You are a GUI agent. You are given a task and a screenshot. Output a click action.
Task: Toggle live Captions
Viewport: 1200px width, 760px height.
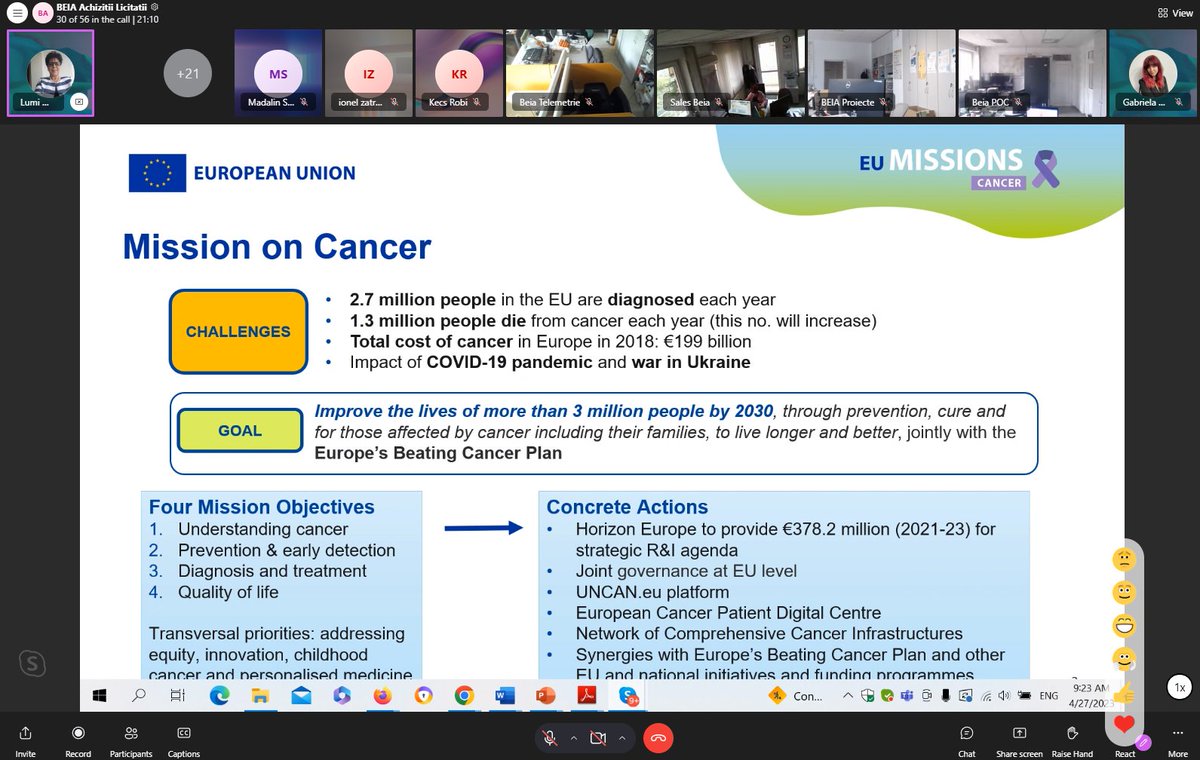tap(184, 740)
